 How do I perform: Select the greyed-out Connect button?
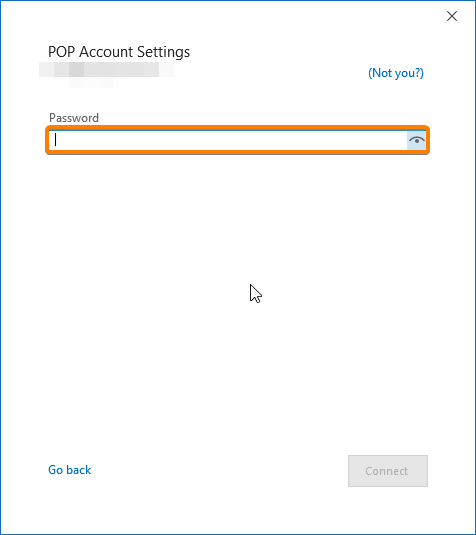(x=388, y=471)
